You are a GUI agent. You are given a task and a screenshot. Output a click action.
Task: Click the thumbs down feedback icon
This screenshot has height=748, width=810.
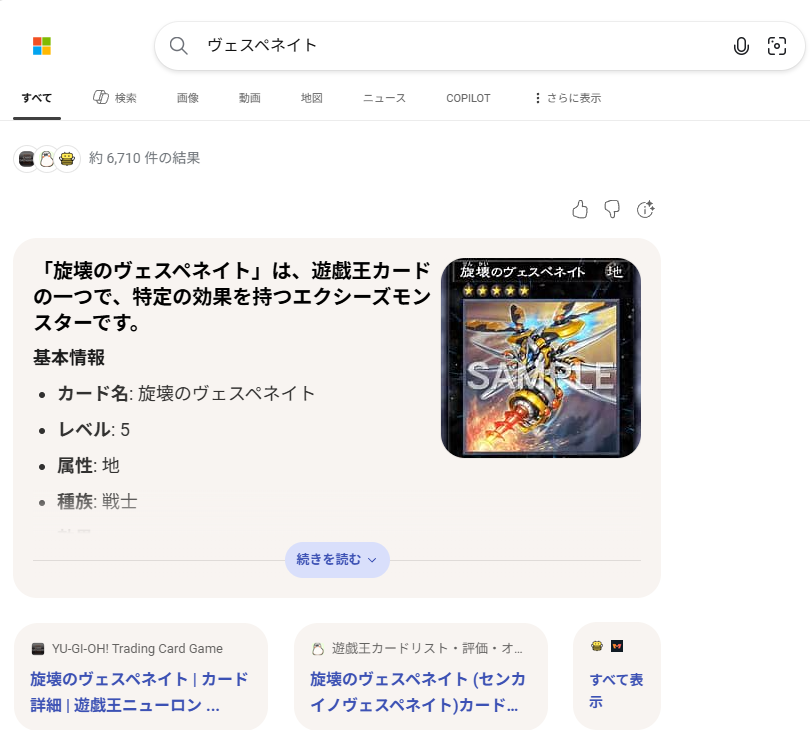point(613,209)
